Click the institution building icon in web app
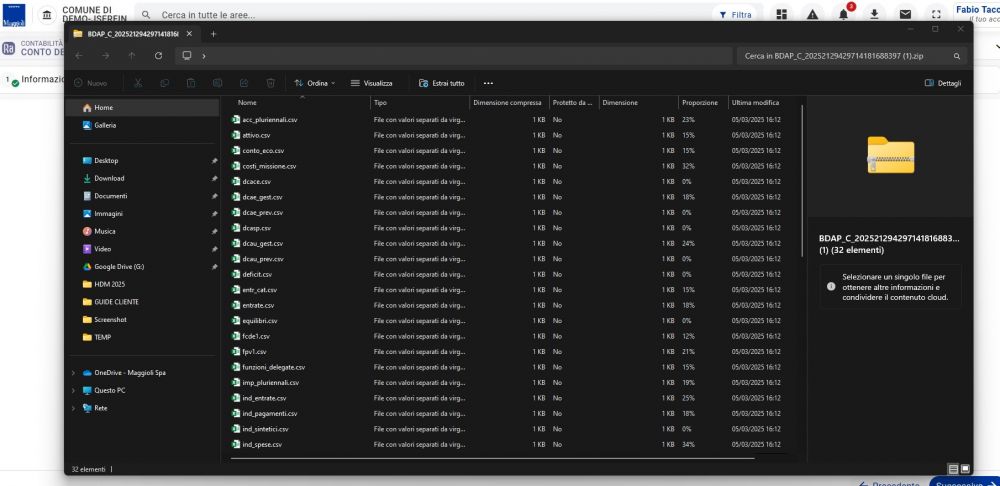Viewport: 1000px width, 486px height. click(x=47, y=14)
